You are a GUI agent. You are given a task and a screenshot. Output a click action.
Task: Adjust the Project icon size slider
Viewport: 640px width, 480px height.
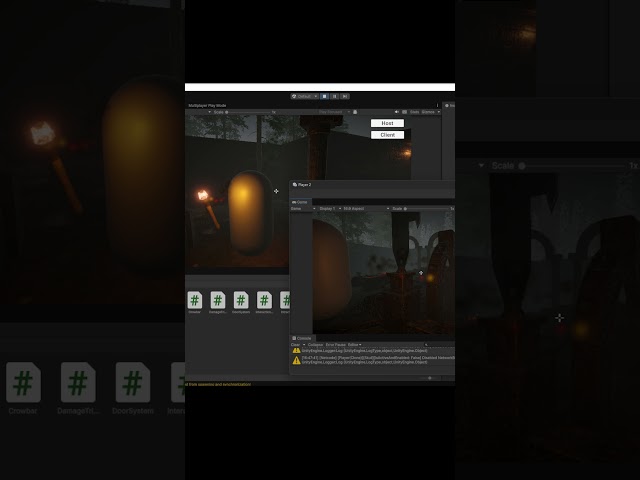430,378
